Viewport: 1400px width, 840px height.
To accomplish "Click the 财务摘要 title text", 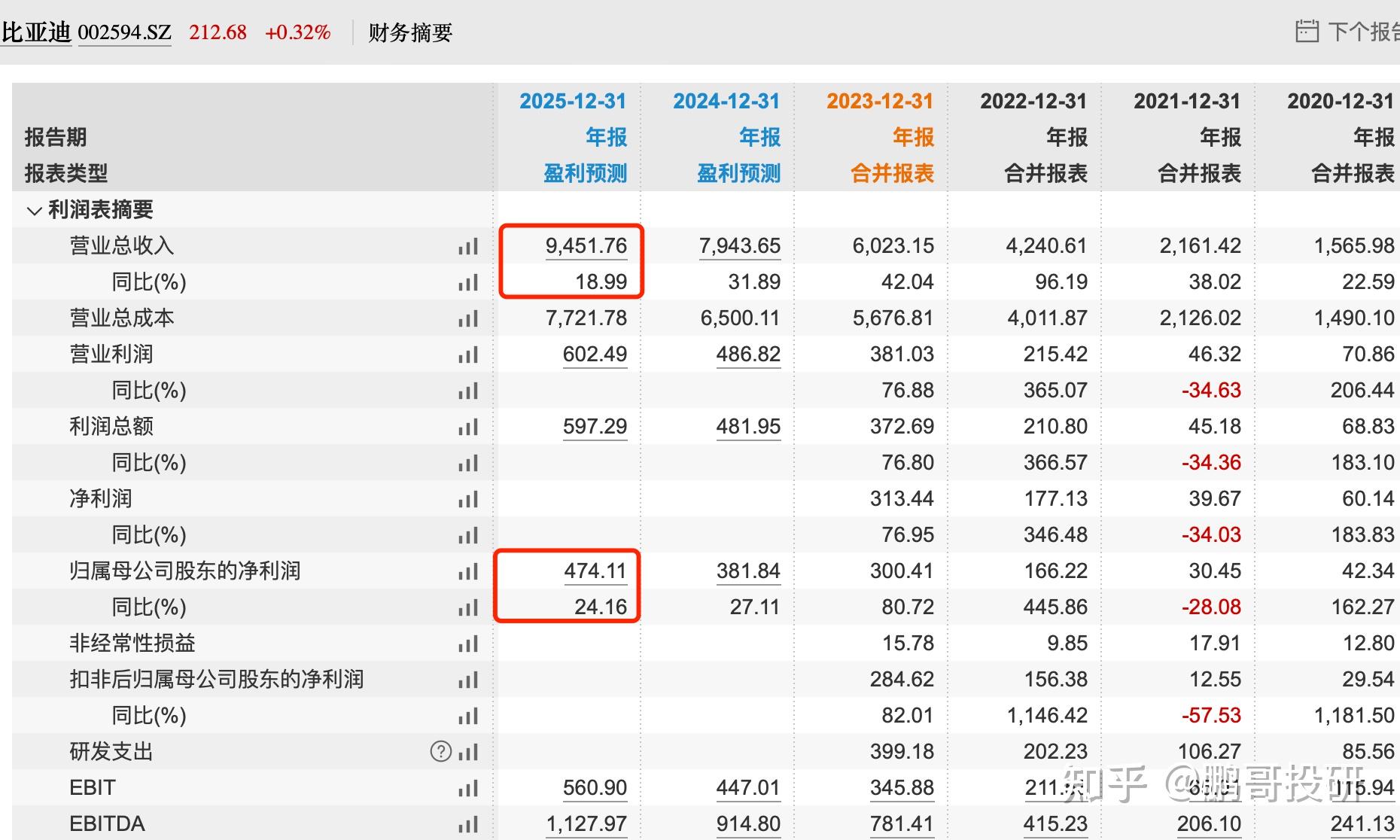I will 410,32.
